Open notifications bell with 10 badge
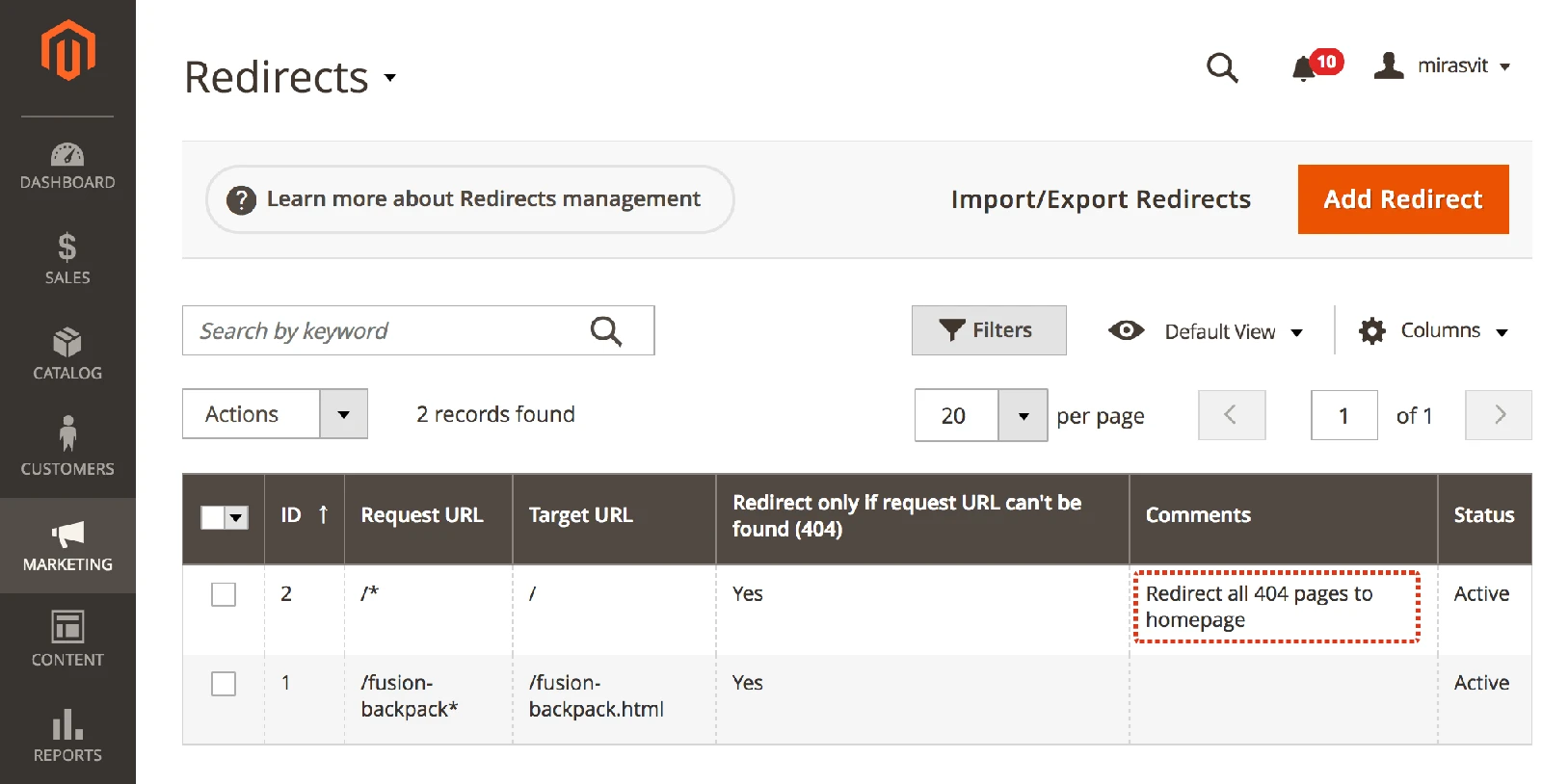1542x784 pixels. click(x=1316, y=65)
